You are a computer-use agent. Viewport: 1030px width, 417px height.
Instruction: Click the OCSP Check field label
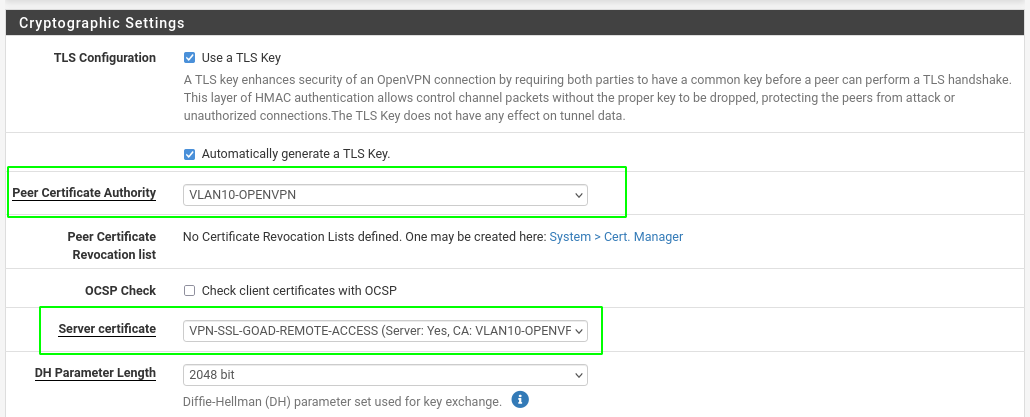pos(120,290)
